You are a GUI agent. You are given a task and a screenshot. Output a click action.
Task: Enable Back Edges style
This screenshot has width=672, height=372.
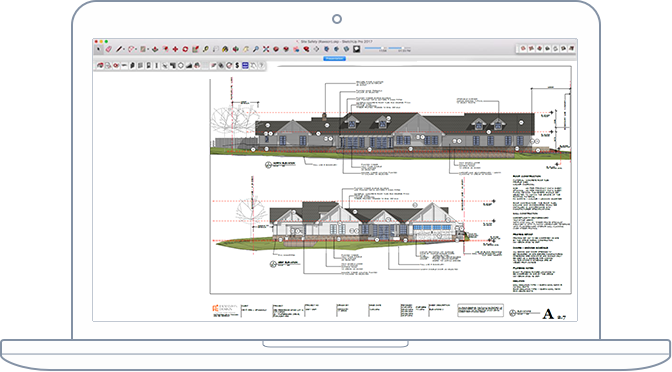531,48
